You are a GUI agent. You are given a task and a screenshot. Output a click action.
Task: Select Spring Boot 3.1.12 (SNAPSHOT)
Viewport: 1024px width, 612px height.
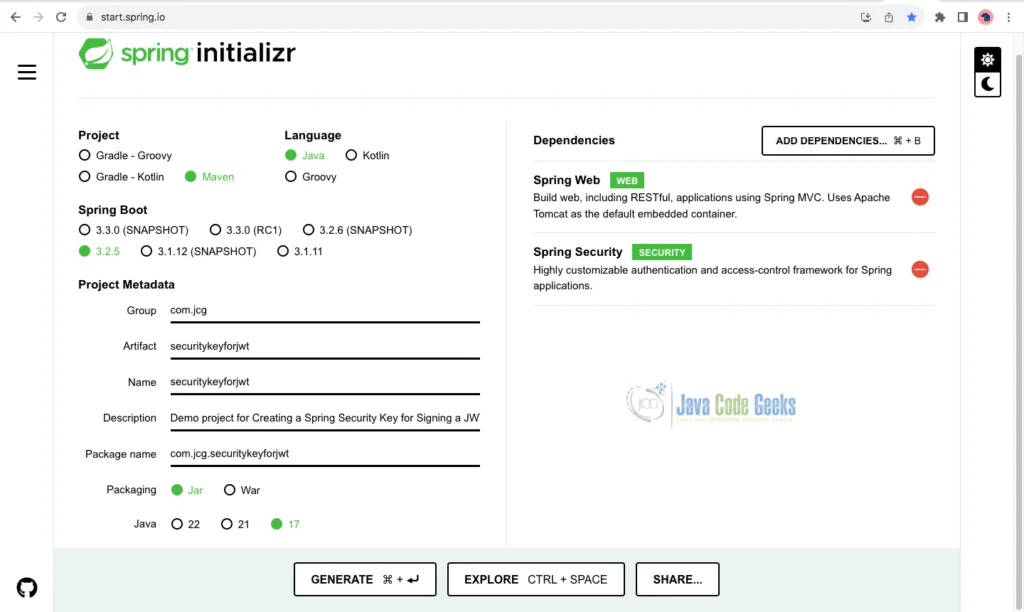point(199,251)
